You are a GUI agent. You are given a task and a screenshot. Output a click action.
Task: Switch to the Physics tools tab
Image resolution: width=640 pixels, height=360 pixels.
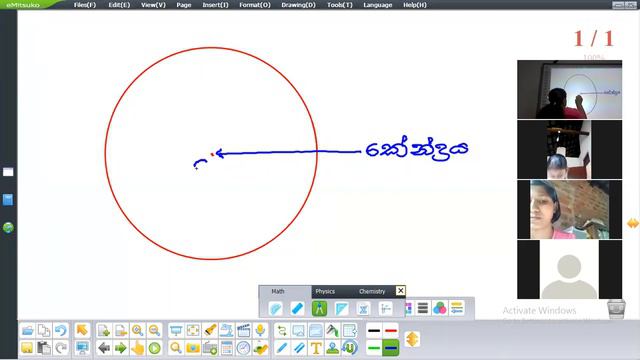[325, 291]
